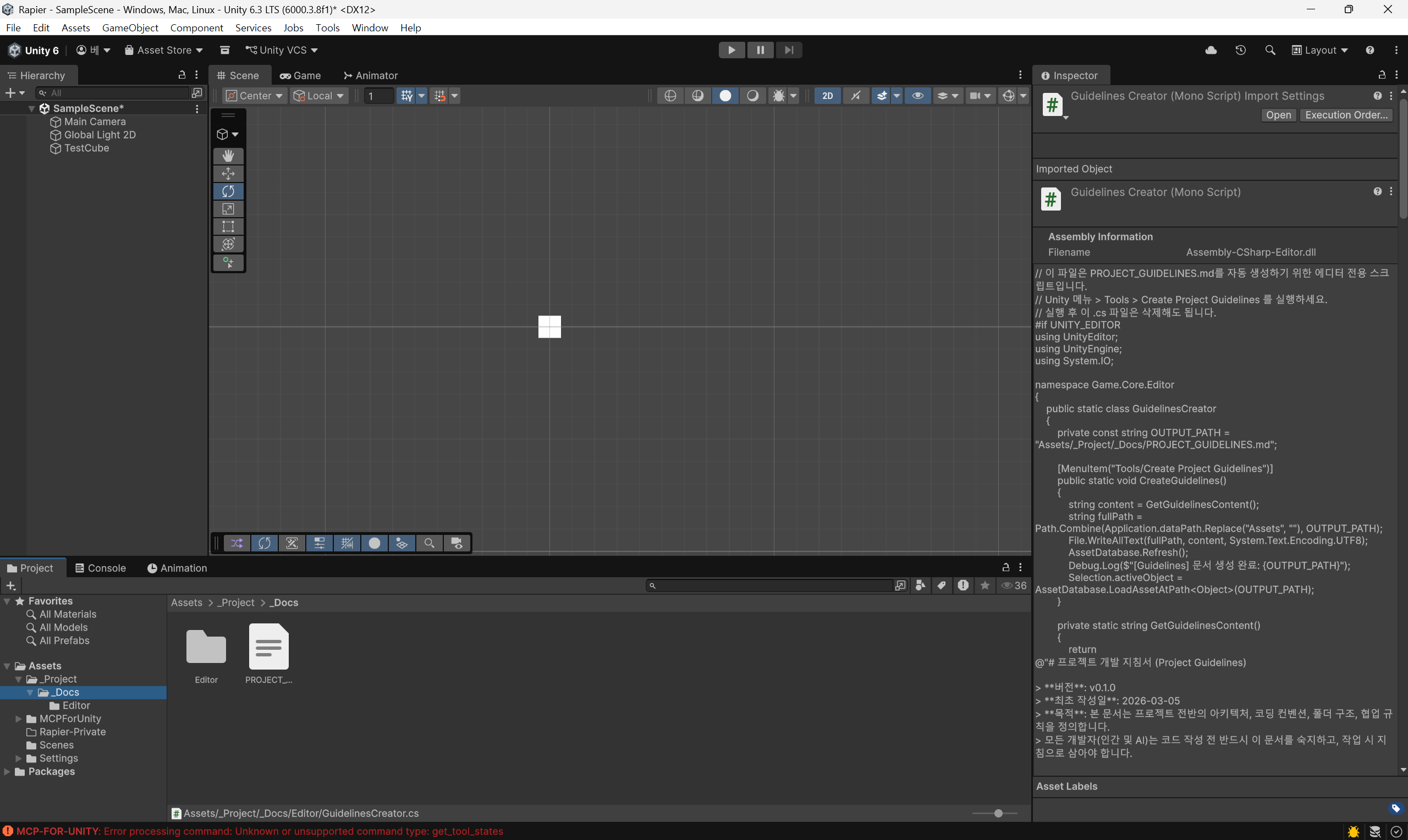
Task: Expand the MCPForUnity folder
Action: pyautogui.click(x=18, y=719)
